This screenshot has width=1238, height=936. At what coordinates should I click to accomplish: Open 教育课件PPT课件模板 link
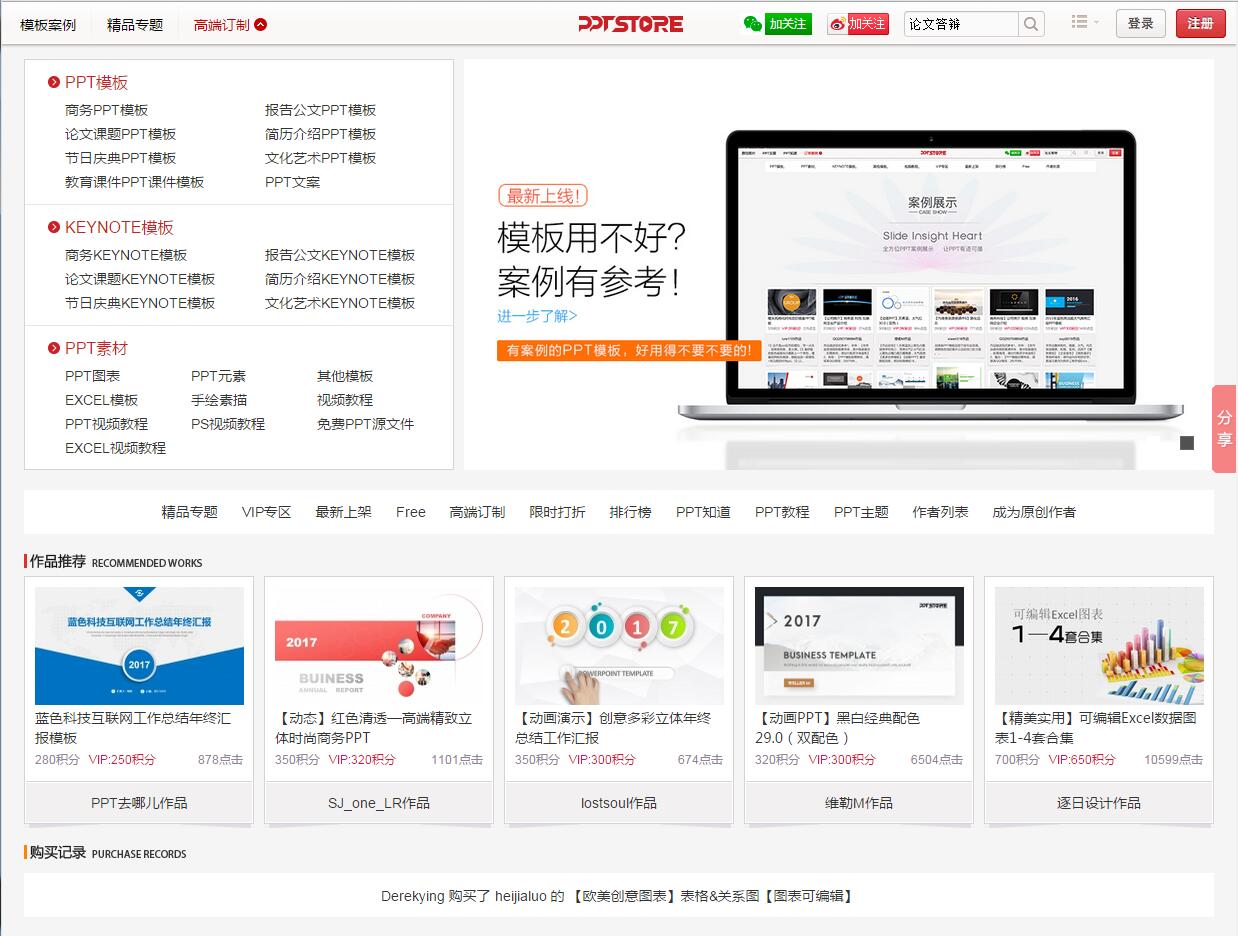pos(135,182)
